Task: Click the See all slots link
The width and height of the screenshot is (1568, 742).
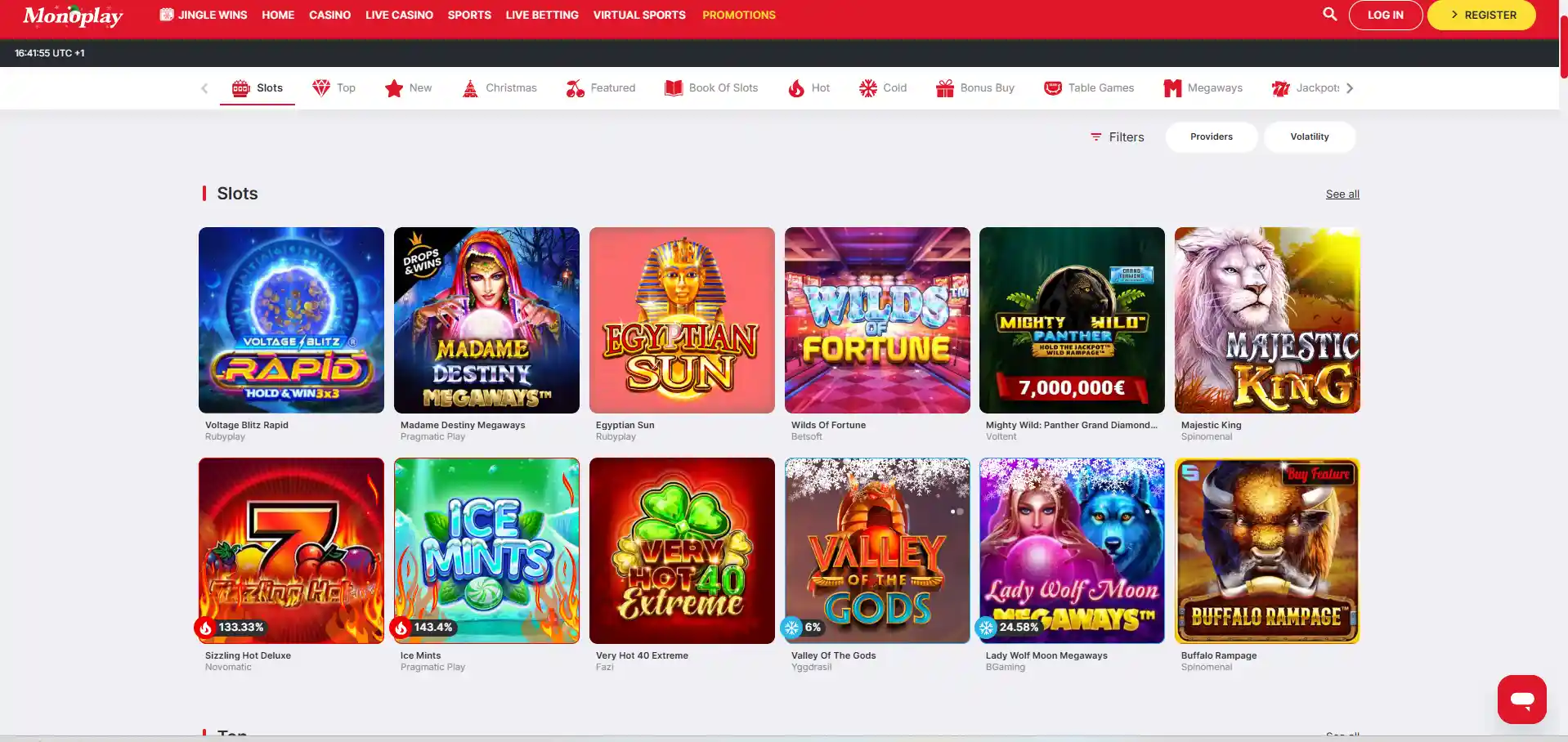Action: (x=1342, y=194)
